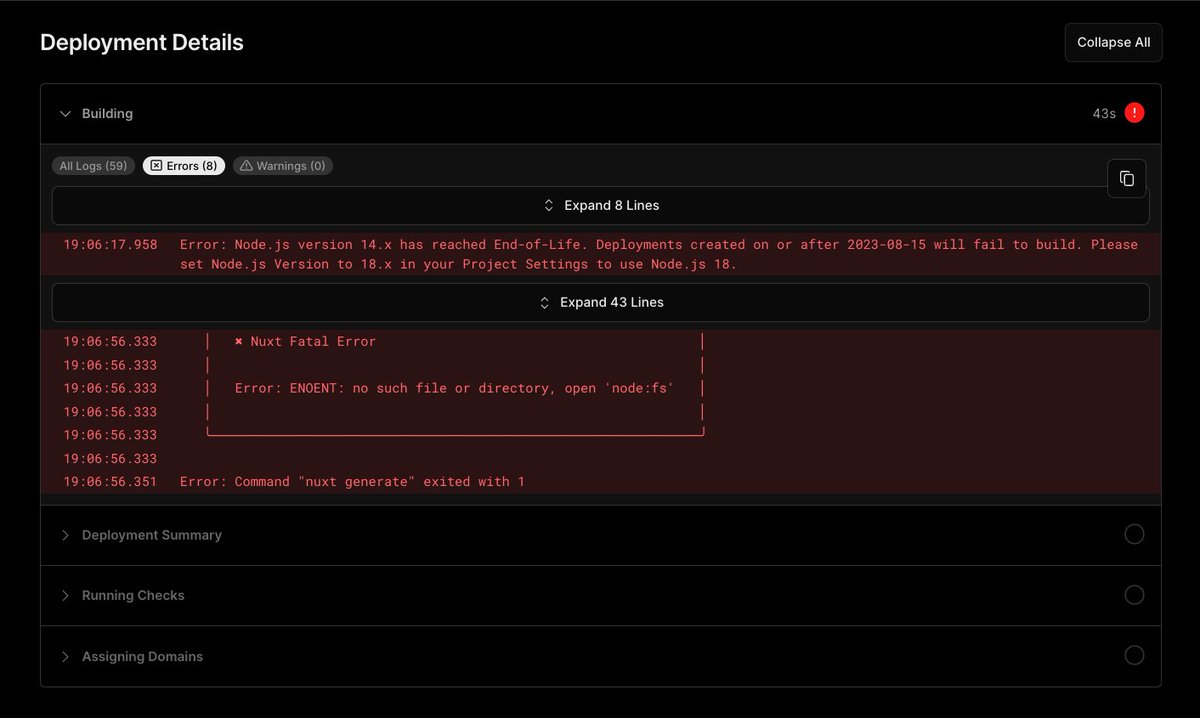Click the red error badge beside 43s
Image resolution: width=1200 pixels, height=718 pixels.
(1136, 112)
